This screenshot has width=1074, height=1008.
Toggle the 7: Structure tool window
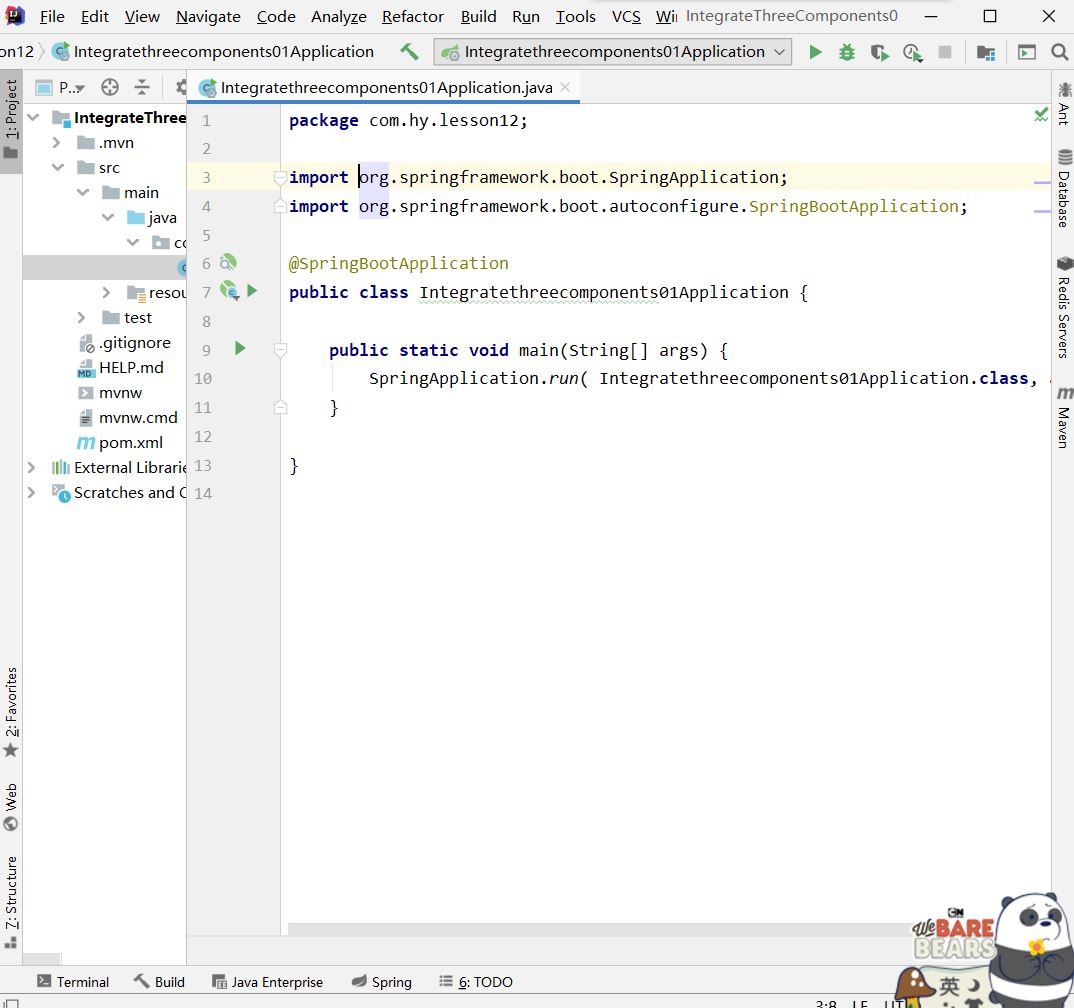11,901
